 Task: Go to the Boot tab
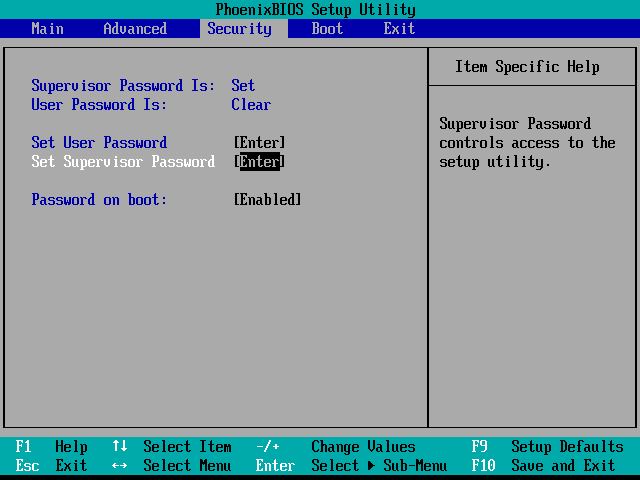(x=327, y=29)
